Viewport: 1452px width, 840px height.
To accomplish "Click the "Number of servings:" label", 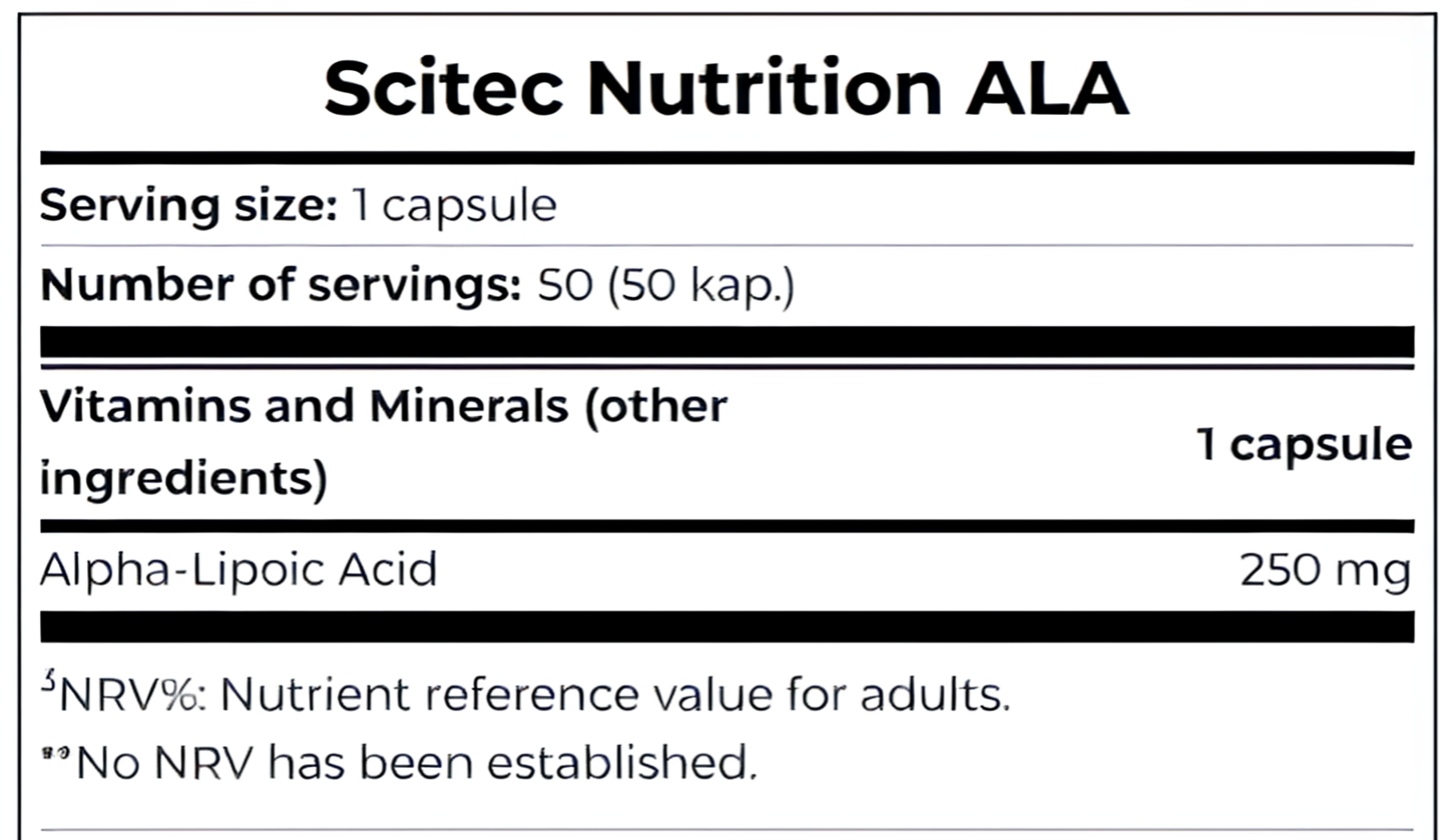I will 280,285.
